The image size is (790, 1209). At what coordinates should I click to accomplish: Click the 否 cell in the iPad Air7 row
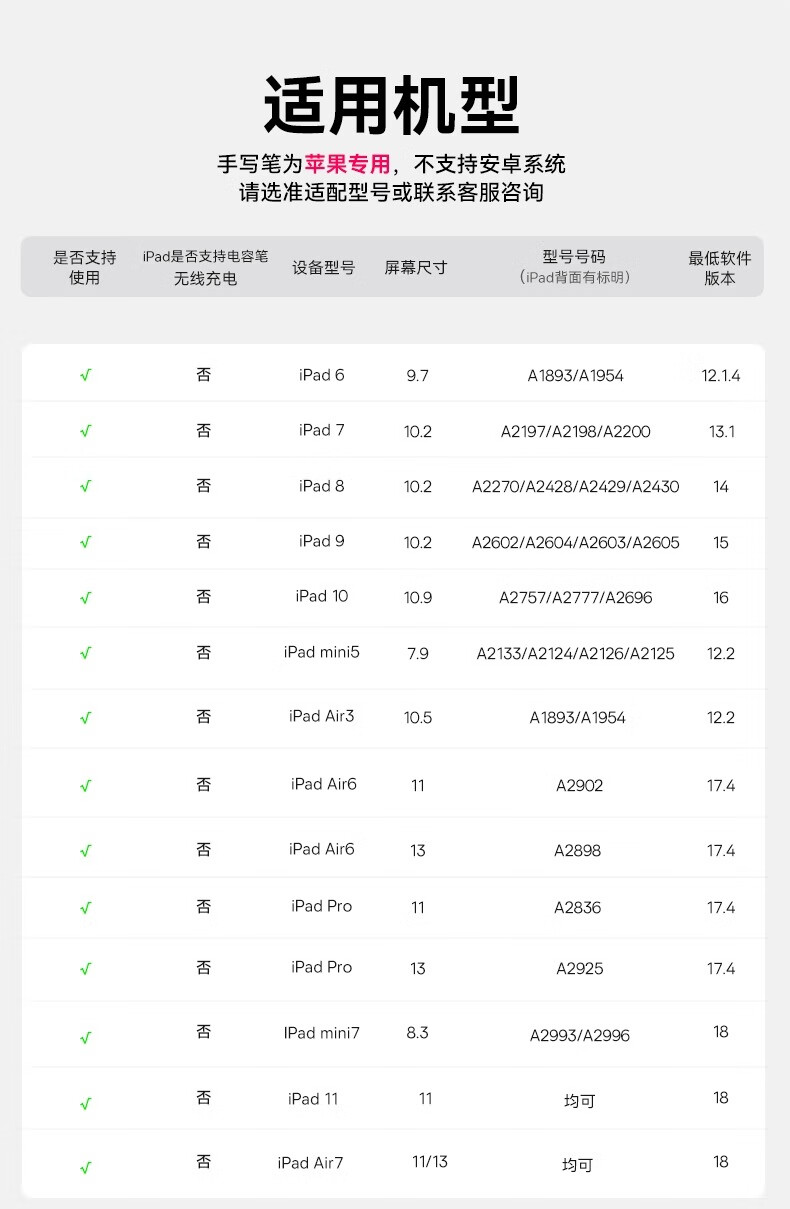pyautogui.click(x=204, y=1162)
